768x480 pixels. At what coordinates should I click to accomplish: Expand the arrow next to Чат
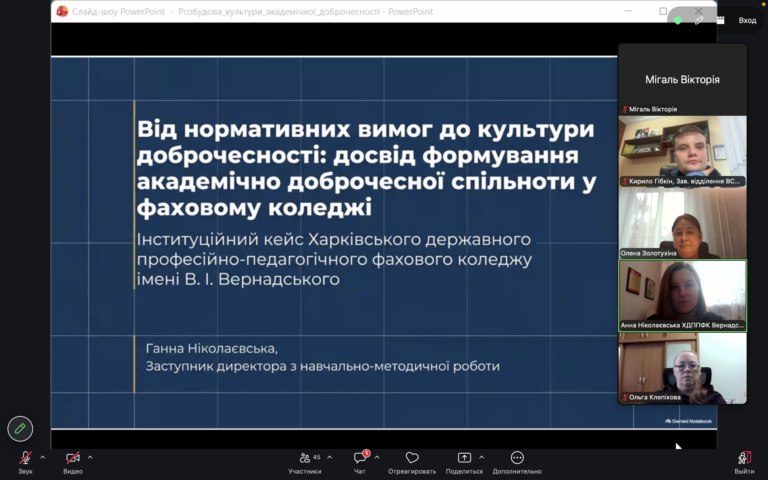(377, 457)
